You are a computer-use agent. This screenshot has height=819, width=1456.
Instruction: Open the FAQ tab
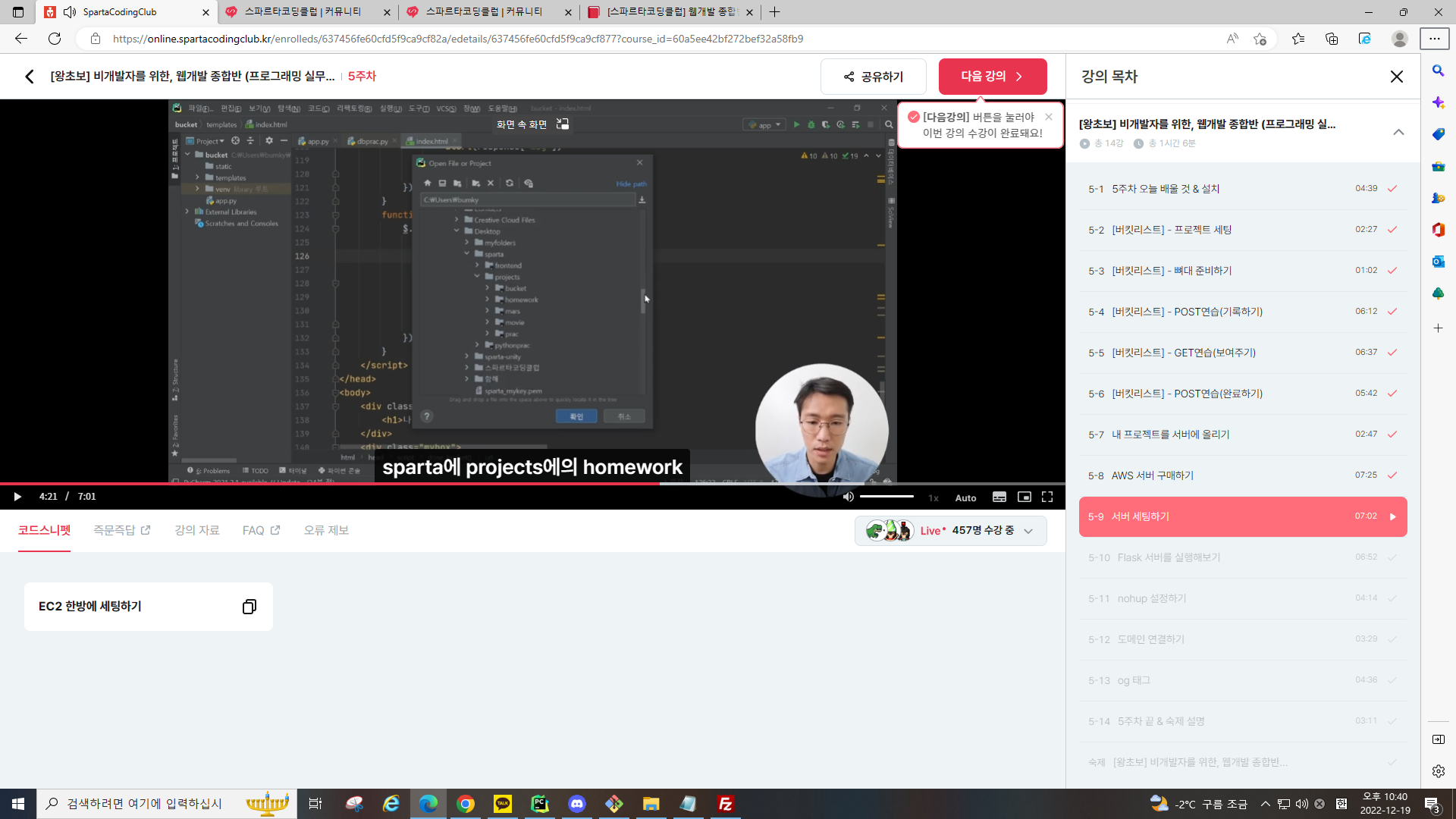click(261, 530)
